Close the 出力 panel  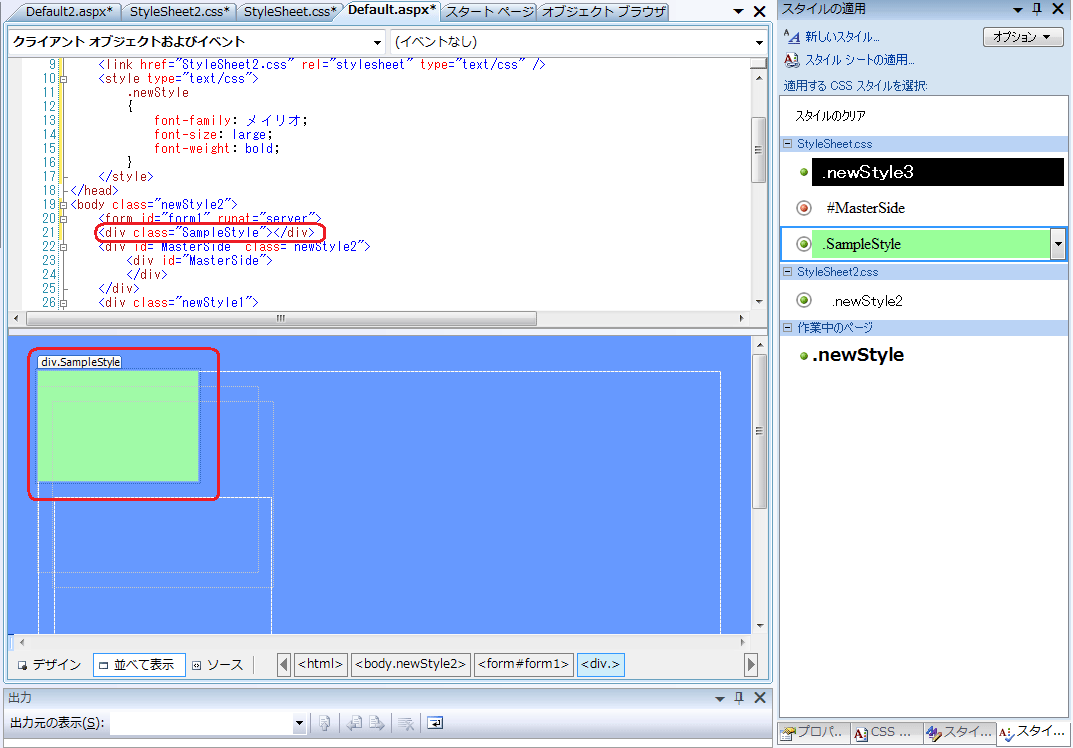pyautogui.click(x=760, y=697)
